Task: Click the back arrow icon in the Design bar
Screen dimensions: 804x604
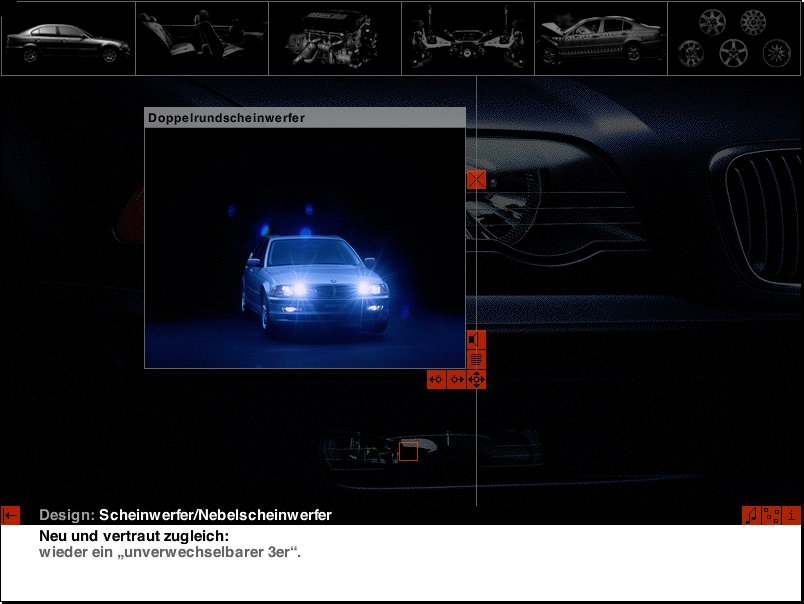Action: point(11,515)
